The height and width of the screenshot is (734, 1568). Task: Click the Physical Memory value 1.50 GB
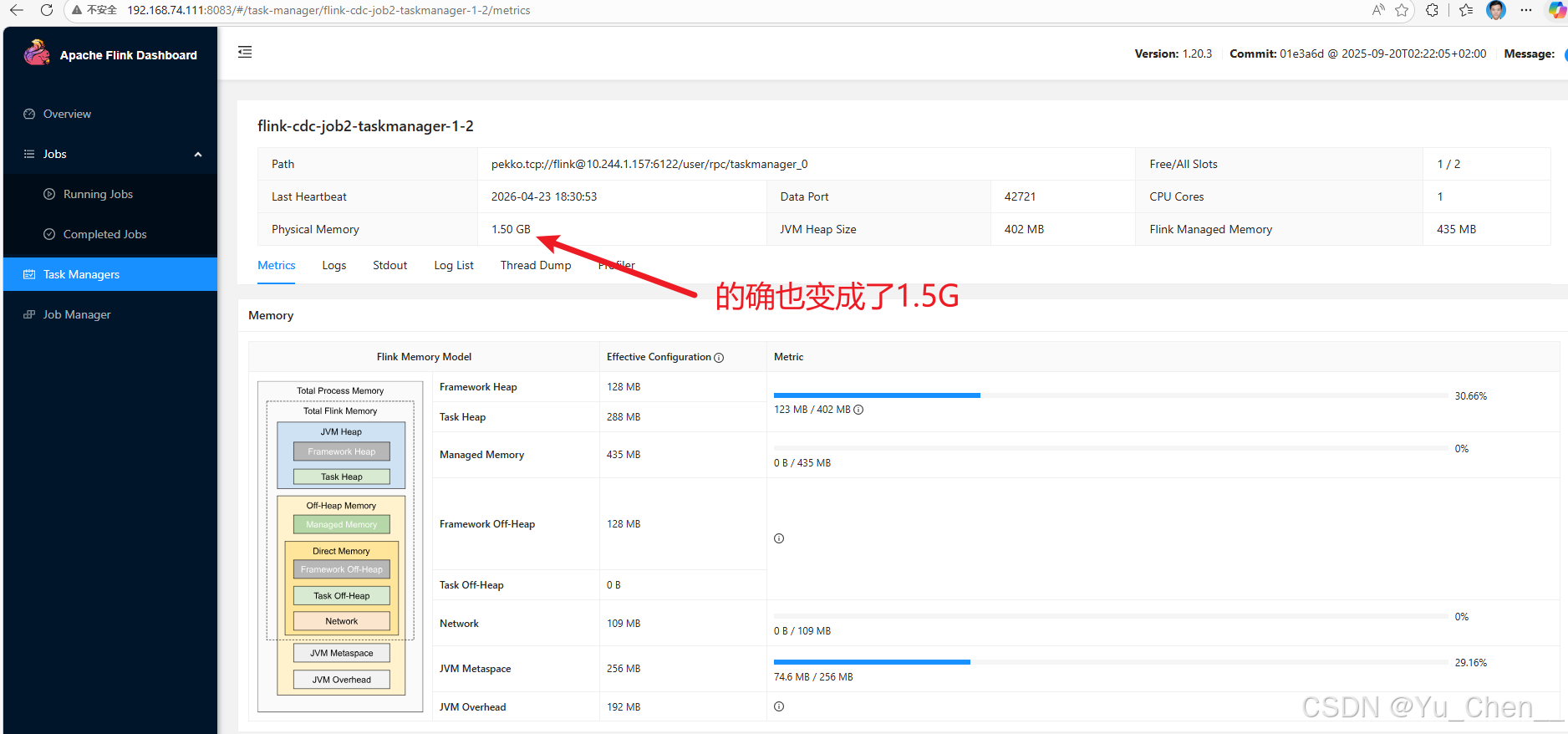pyautogui.click(x=511, y=229)
